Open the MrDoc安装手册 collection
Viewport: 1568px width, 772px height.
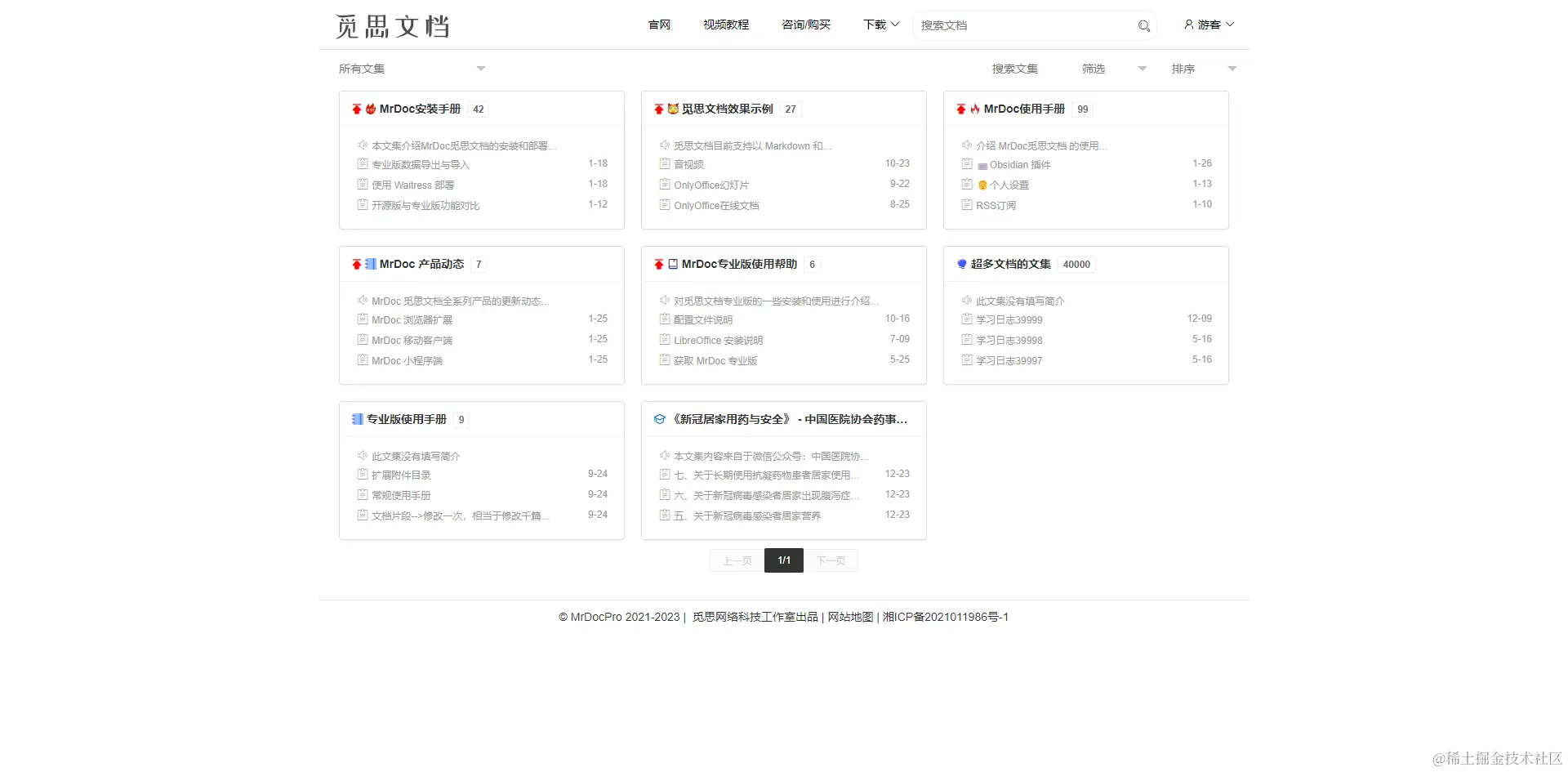tap(420, 109)
